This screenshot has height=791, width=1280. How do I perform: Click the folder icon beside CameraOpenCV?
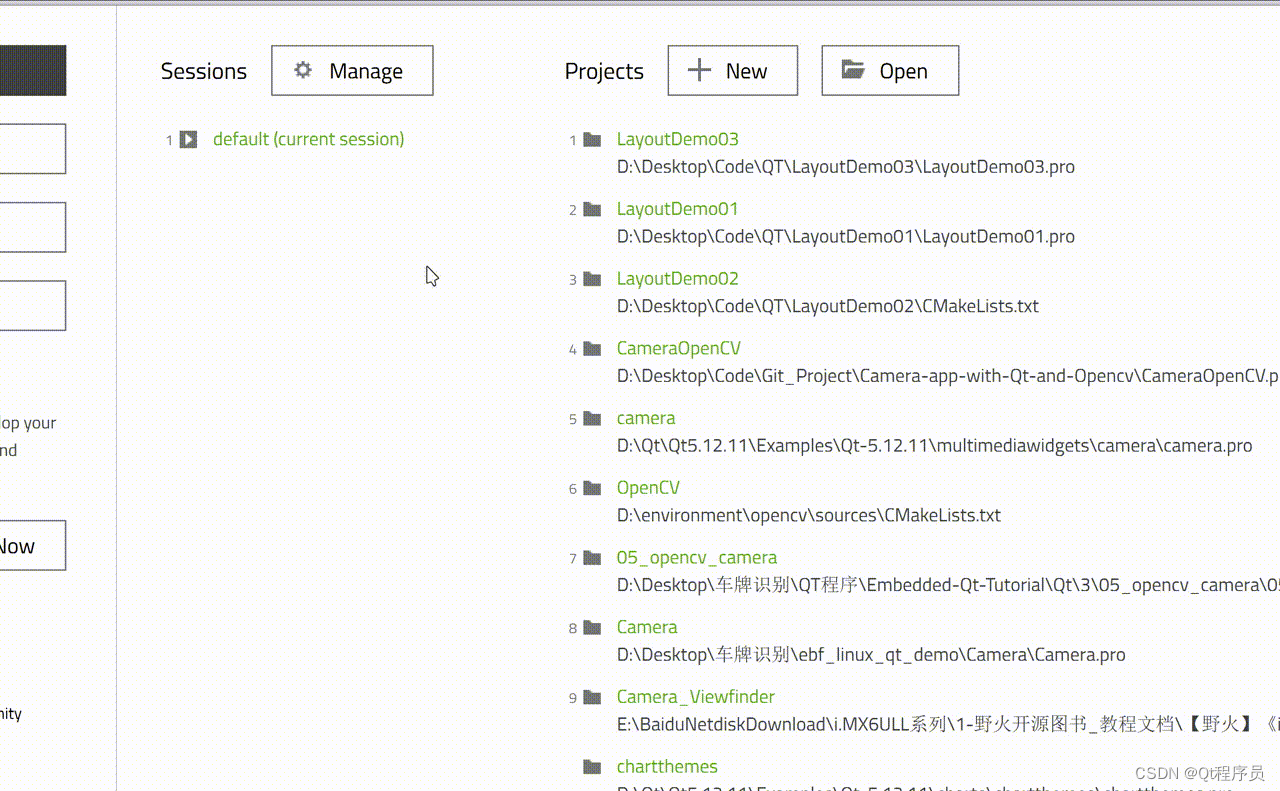(591, 349)
